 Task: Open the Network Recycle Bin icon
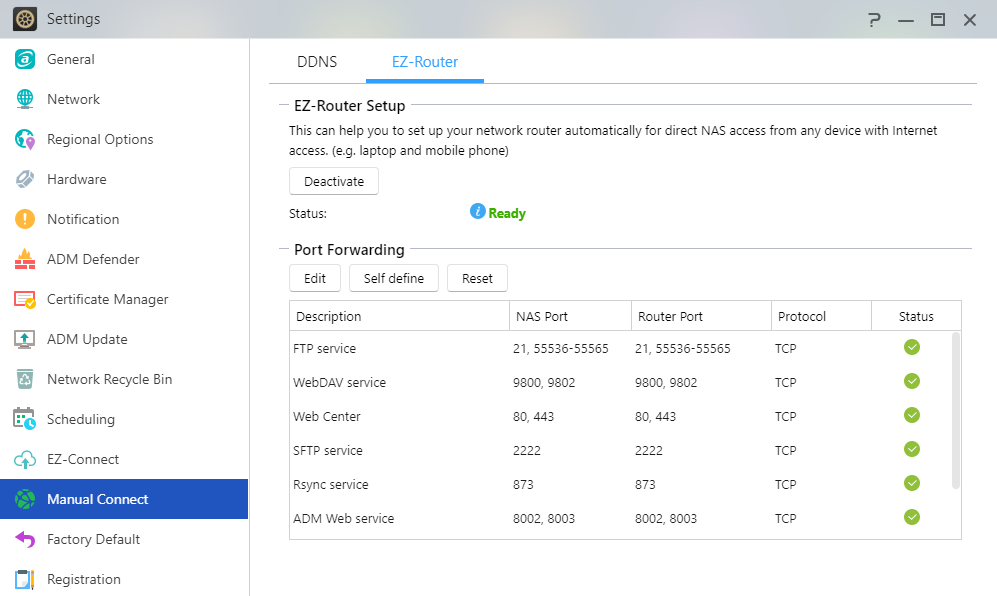tap(25, 379)
